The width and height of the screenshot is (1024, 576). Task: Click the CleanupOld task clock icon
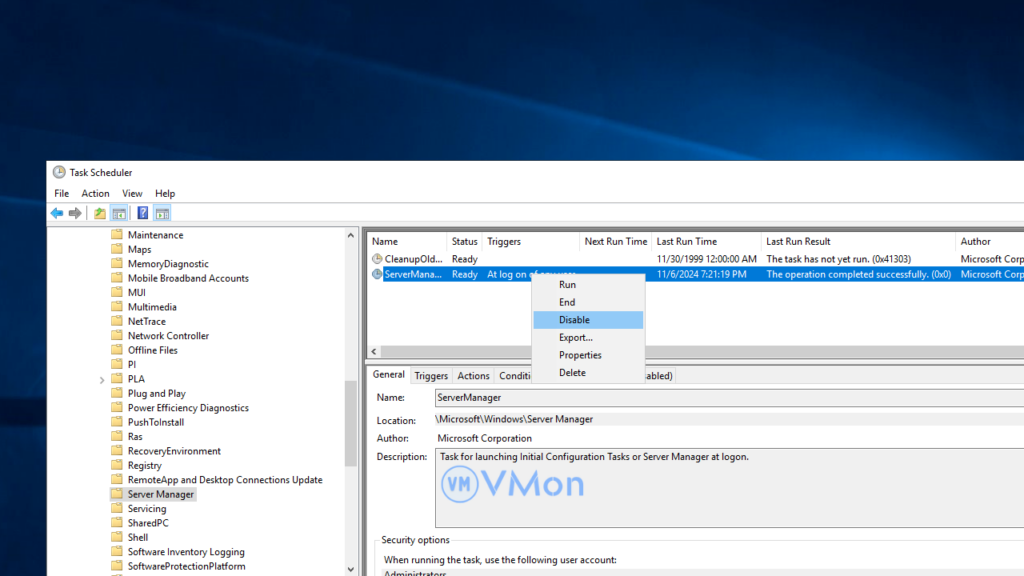pyautogui.click(x=377, y=259)
